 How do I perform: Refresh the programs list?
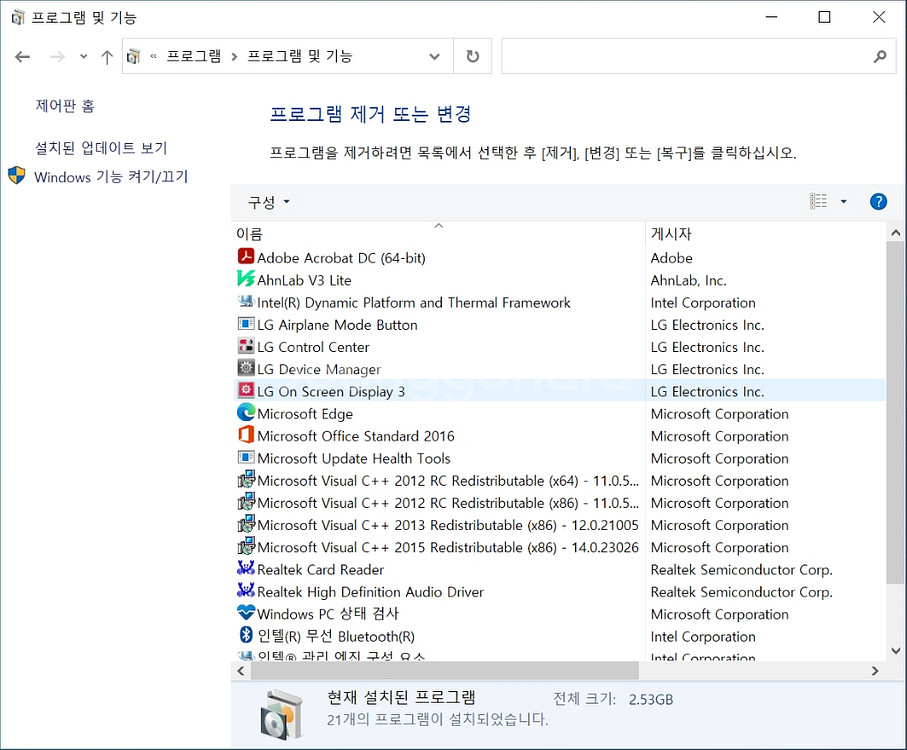point(473,56)
